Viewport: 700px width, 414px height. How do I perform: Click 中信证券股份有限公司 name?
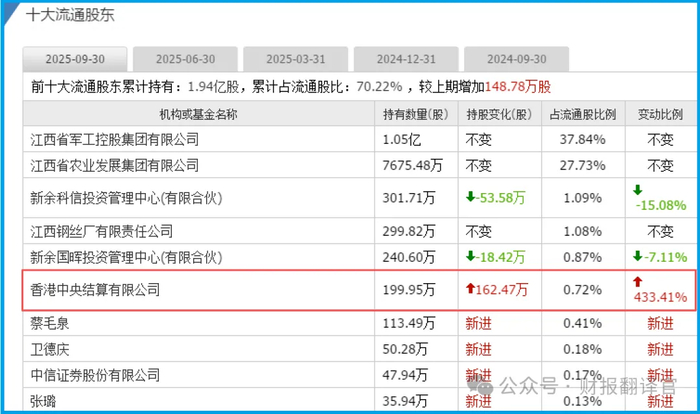point(95,375)
